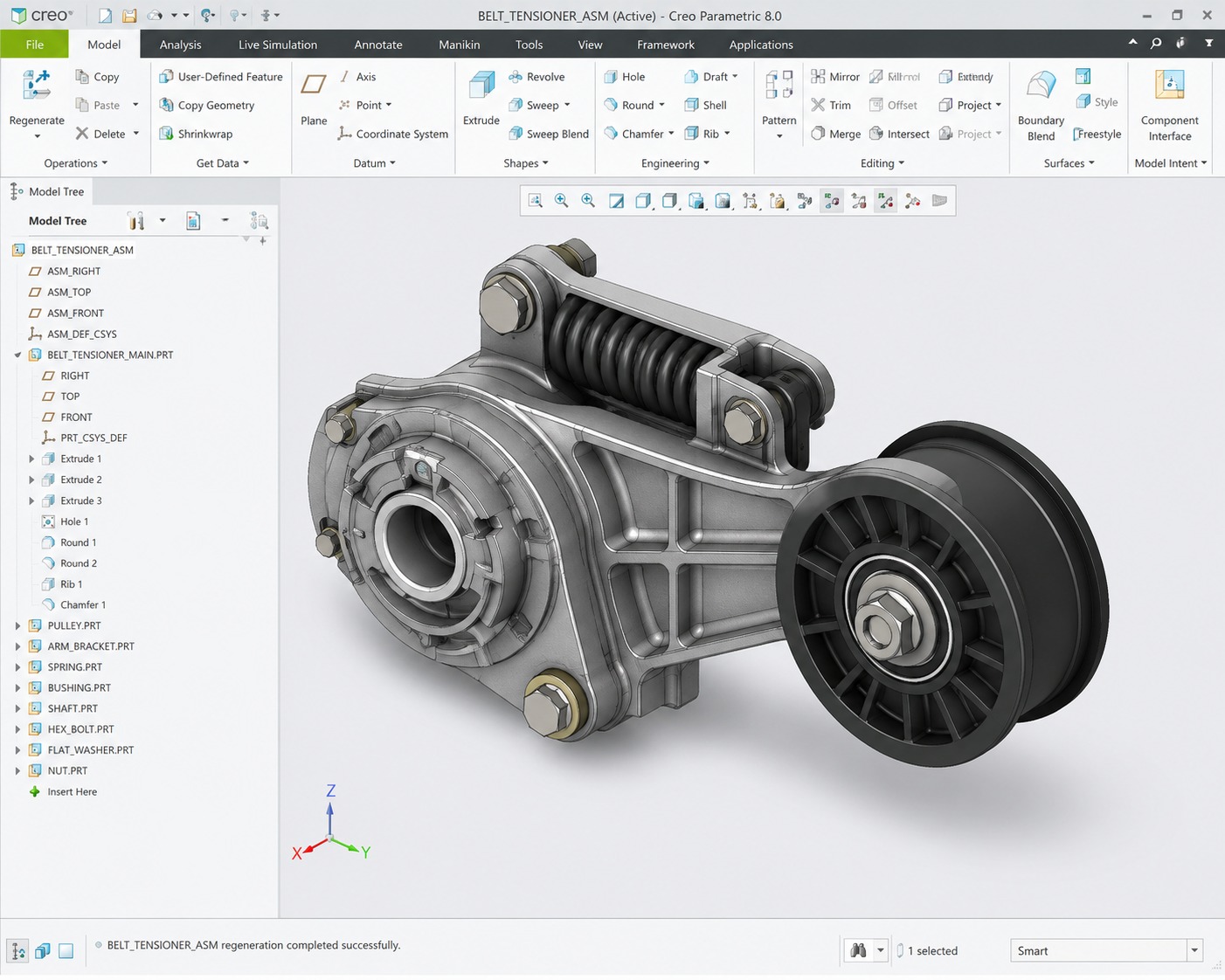The height and width of the screenshot is (980, 1225).
Task: Open the Smart selection filter dropdown
Action: 1194,950
